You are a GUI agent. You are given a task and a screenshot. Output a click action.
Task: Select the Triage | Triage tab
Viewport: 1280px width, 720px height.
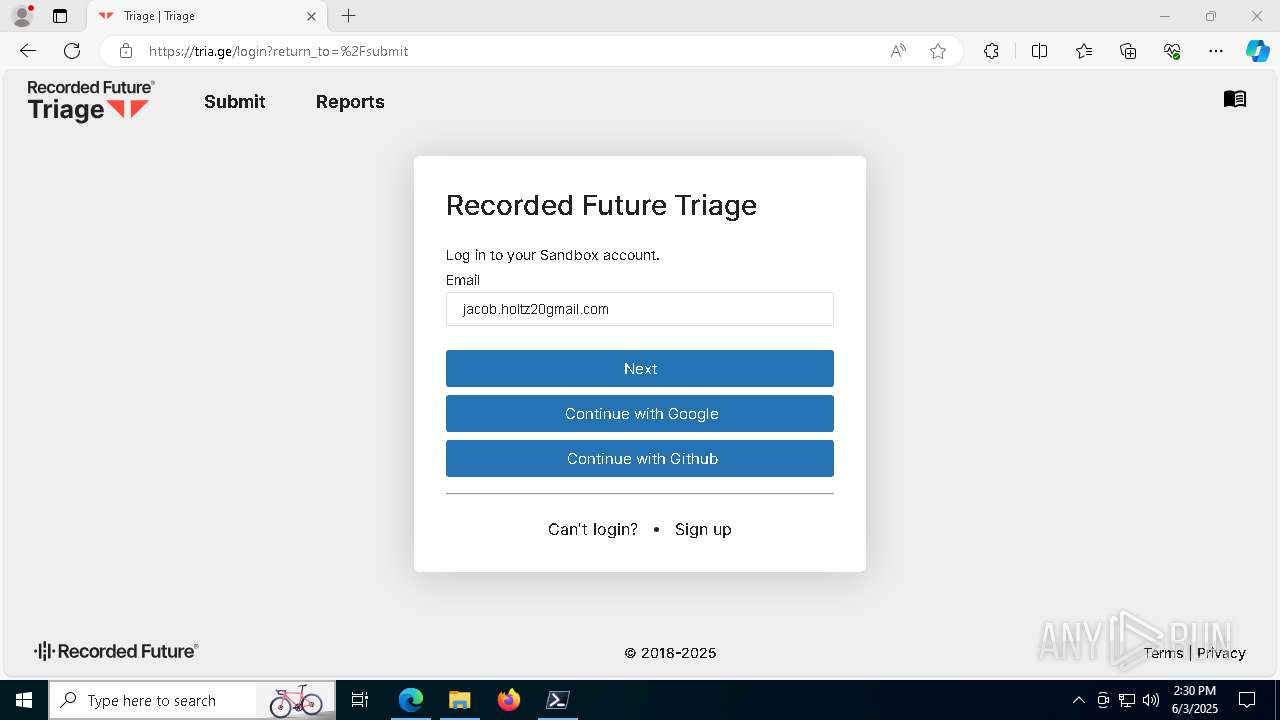click(x=207, y=16)
